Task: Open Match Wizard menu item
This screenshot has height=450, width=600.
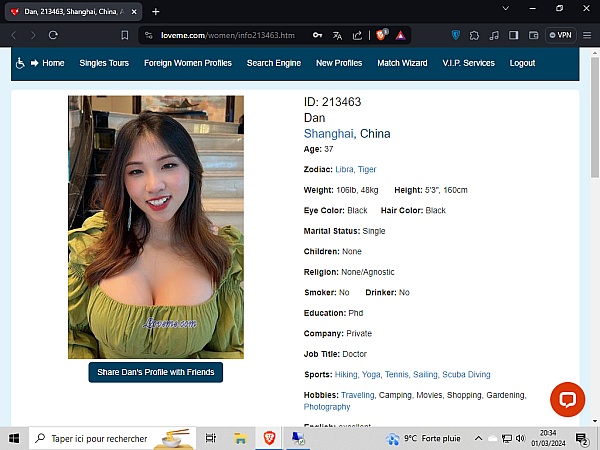Action: [x=402, y=63]
